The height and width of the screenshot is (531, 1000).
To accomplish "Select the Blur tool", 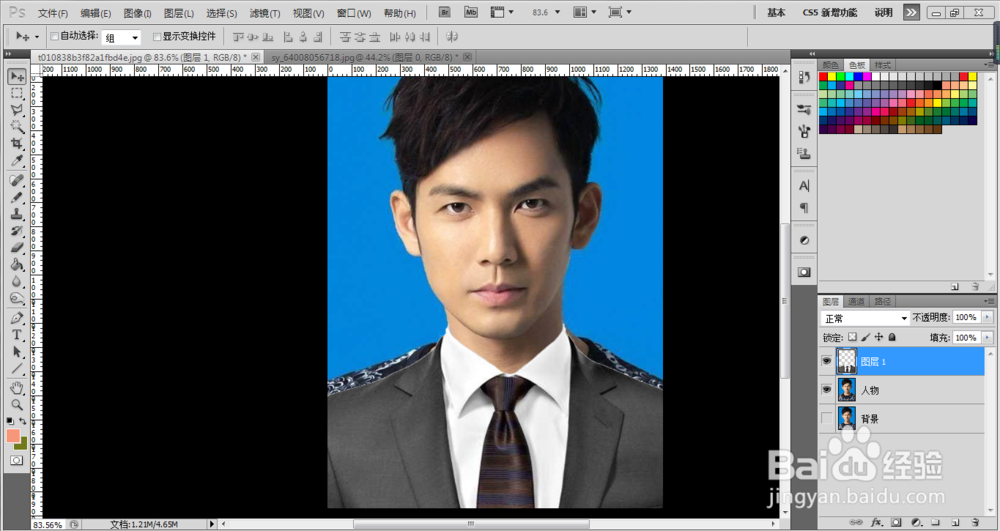I will click(x=17, y=281).
